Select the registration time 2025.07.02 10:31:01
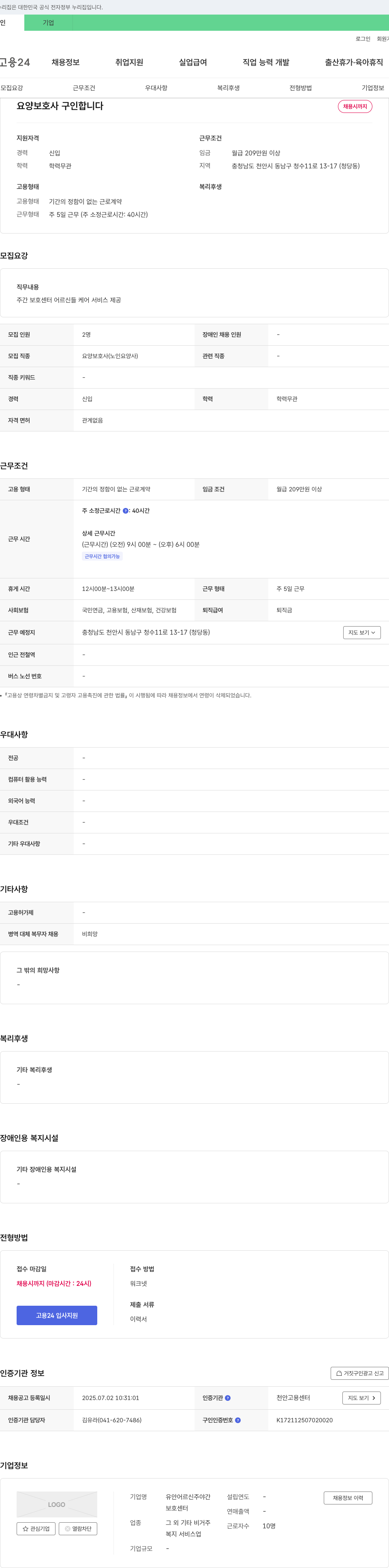This screenshot has height=1568, width=389. click(110, 1398)
